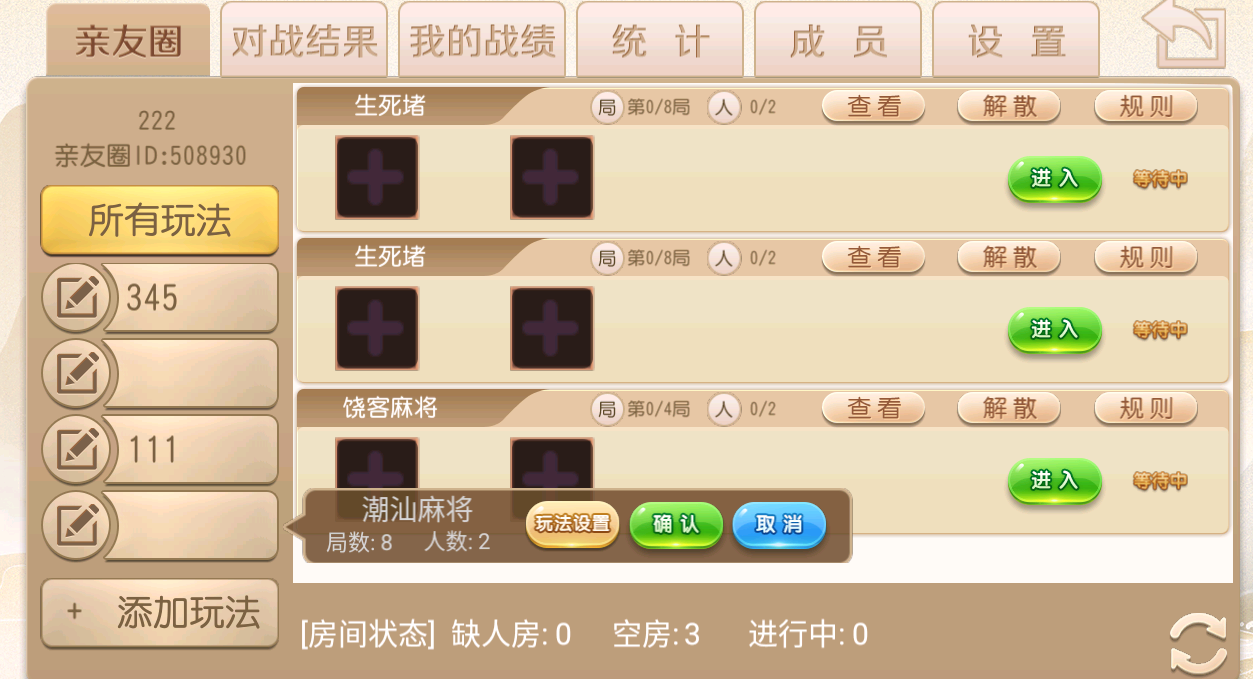This screenshot has height=679, width=1253.
Task: Click first plus seat in the 饶客麻将 room
Action: coord(377,465)
